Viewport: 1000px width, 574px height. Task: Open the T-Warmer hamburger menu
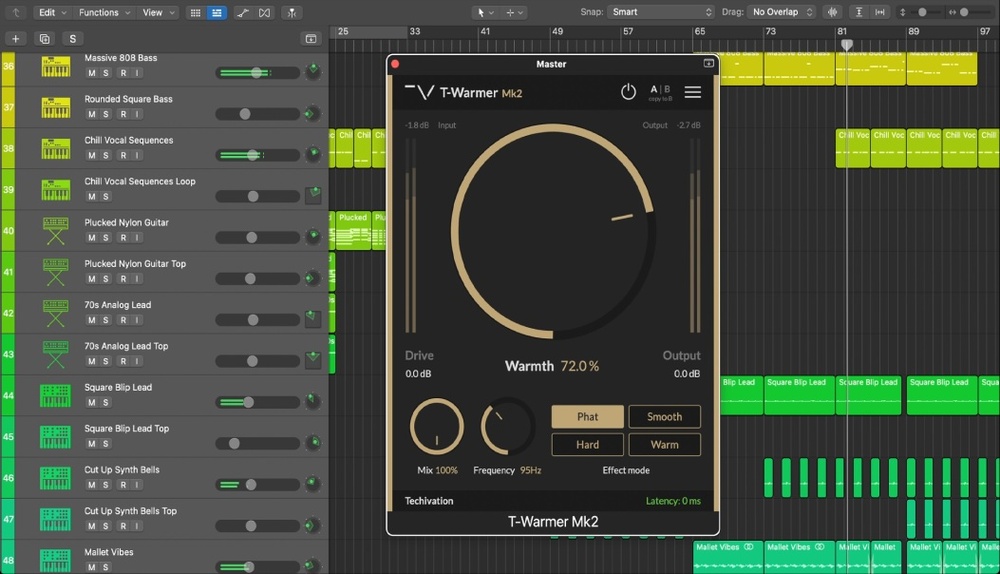[692, 92]
